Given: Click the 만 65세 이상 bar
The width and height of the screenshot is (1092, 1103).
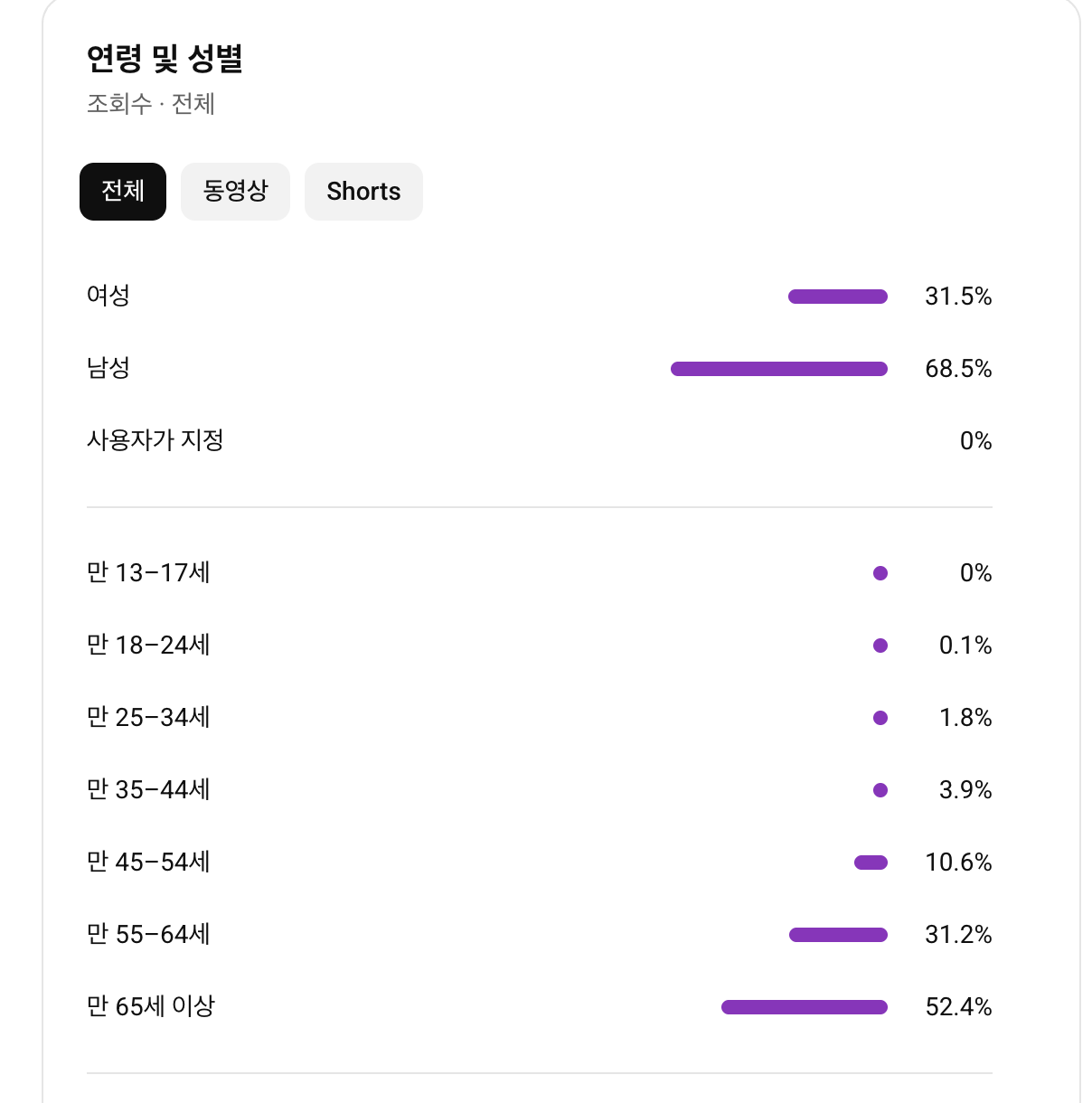Looking at the screenshot, I should tap(805, 1007).
